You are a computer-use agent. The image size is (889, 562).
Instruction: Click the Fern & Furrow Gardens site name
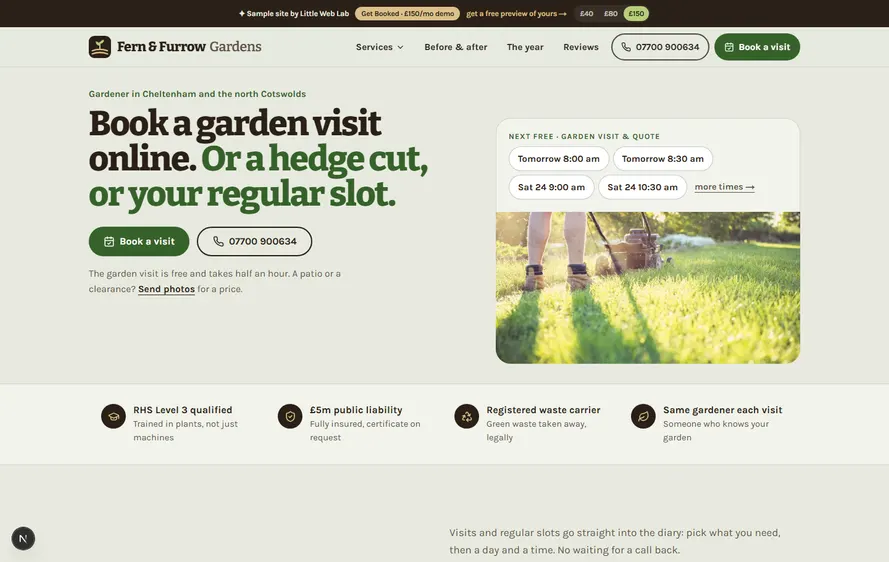pos(189,47)
